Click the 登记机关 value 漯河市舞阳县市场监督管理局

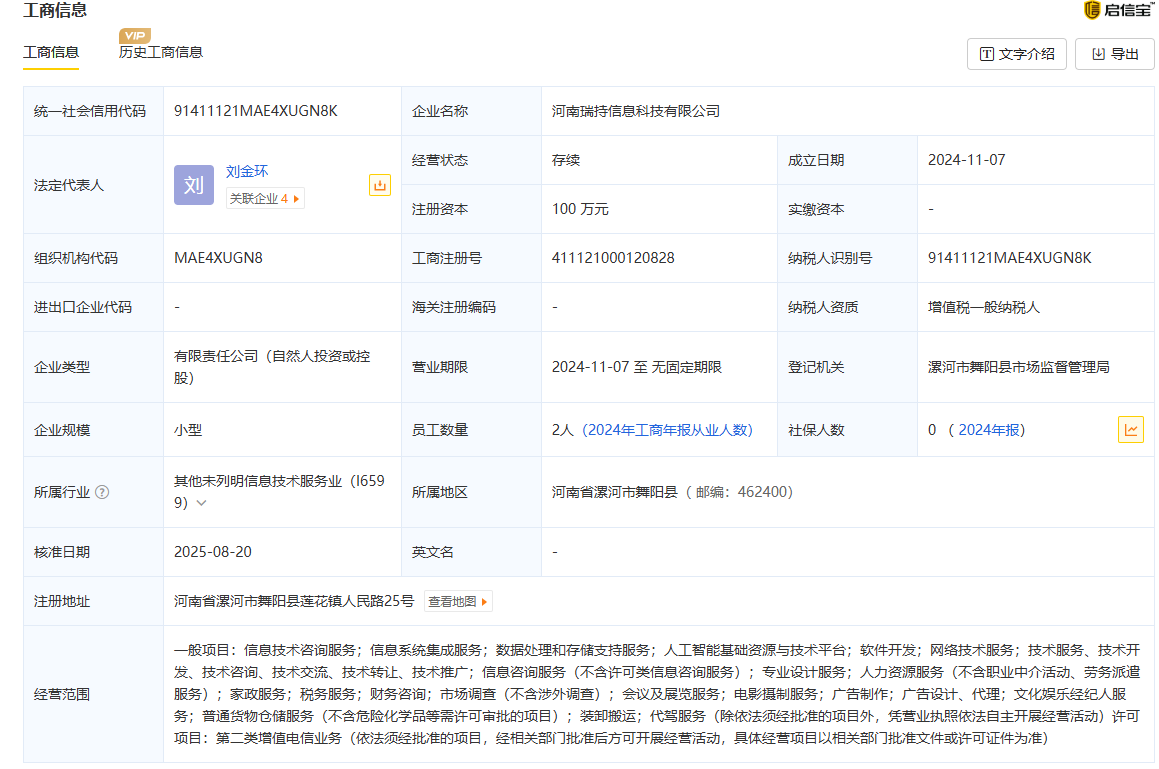click(x=1018, y=367)
